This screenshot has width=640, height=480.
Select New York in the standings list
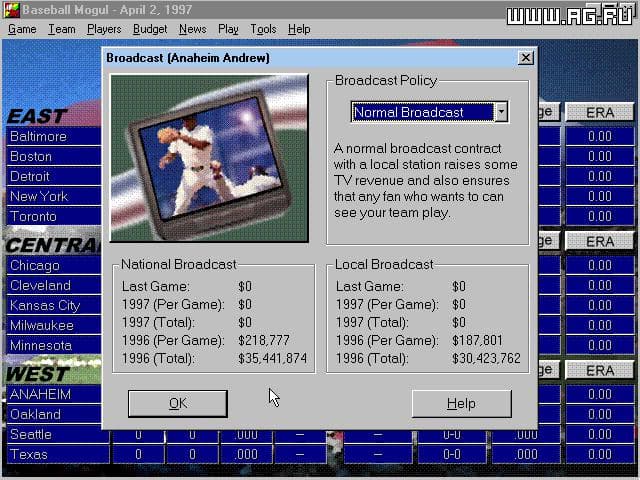tap(54, 196)
